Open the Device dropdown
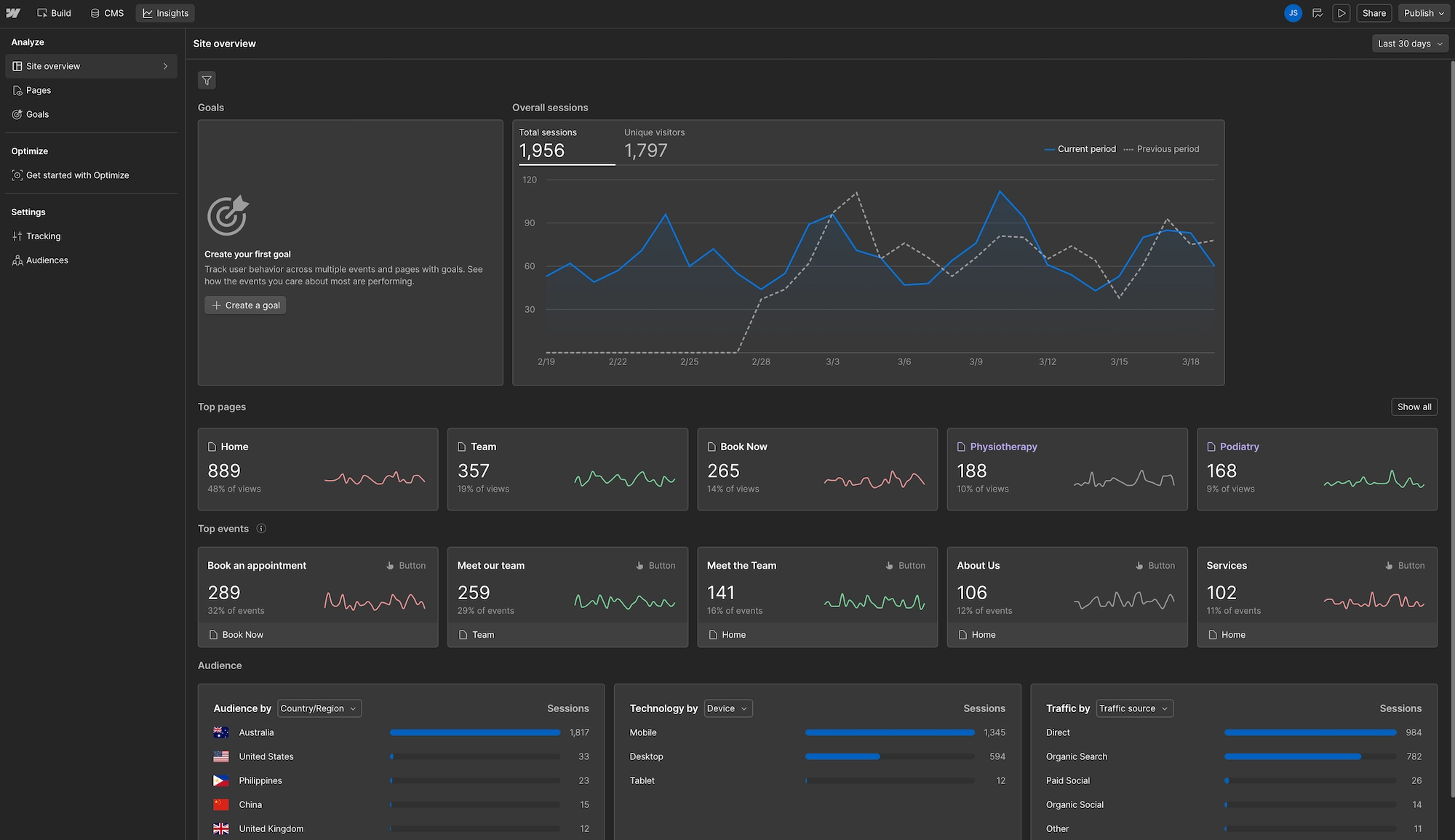 727,708
